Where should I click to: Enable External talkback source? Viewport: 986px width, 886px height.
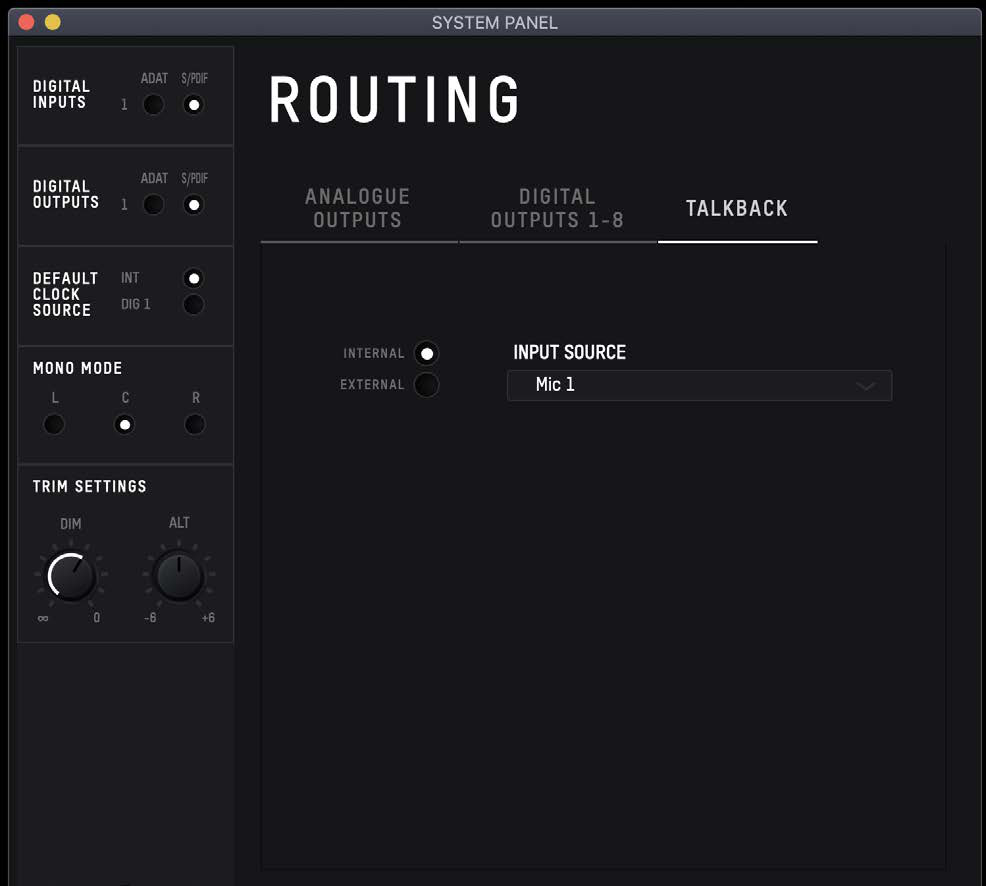tap(426, 384)
